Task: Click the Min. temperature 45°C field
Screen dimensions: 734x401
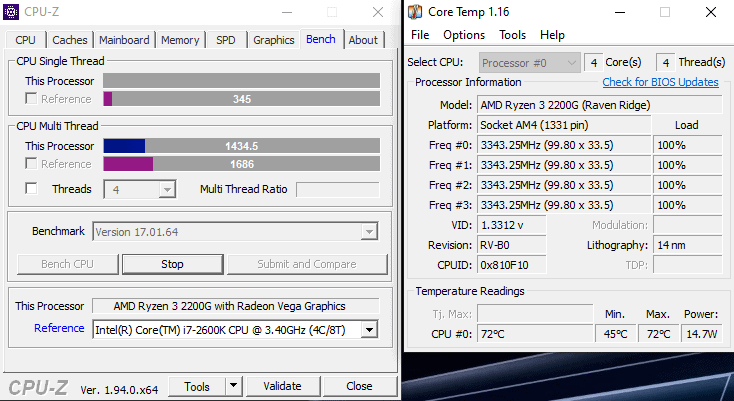Action: pyautogui.click(x=615, y=334)
